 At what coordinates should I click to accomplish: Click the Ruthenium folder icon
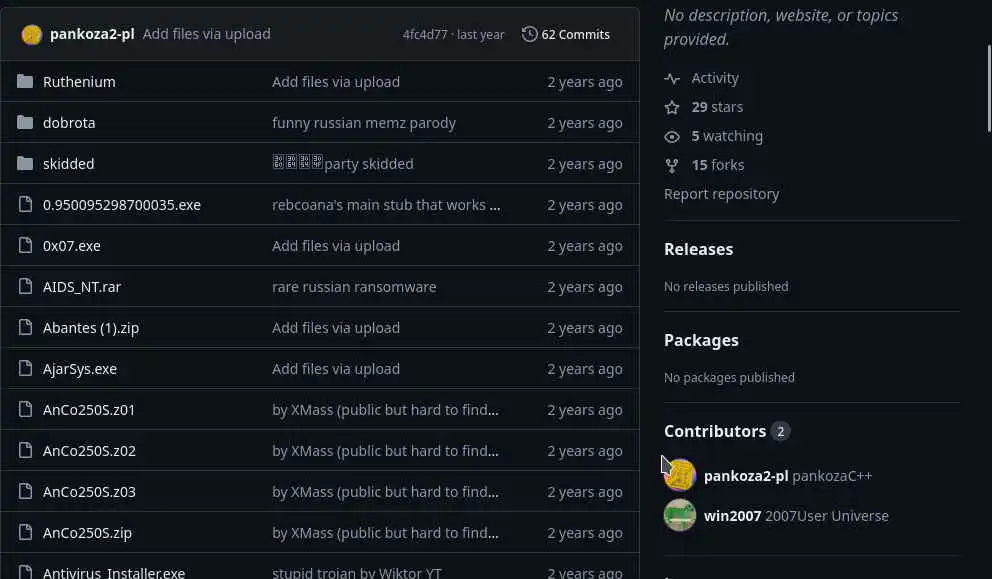pos(25,82)
